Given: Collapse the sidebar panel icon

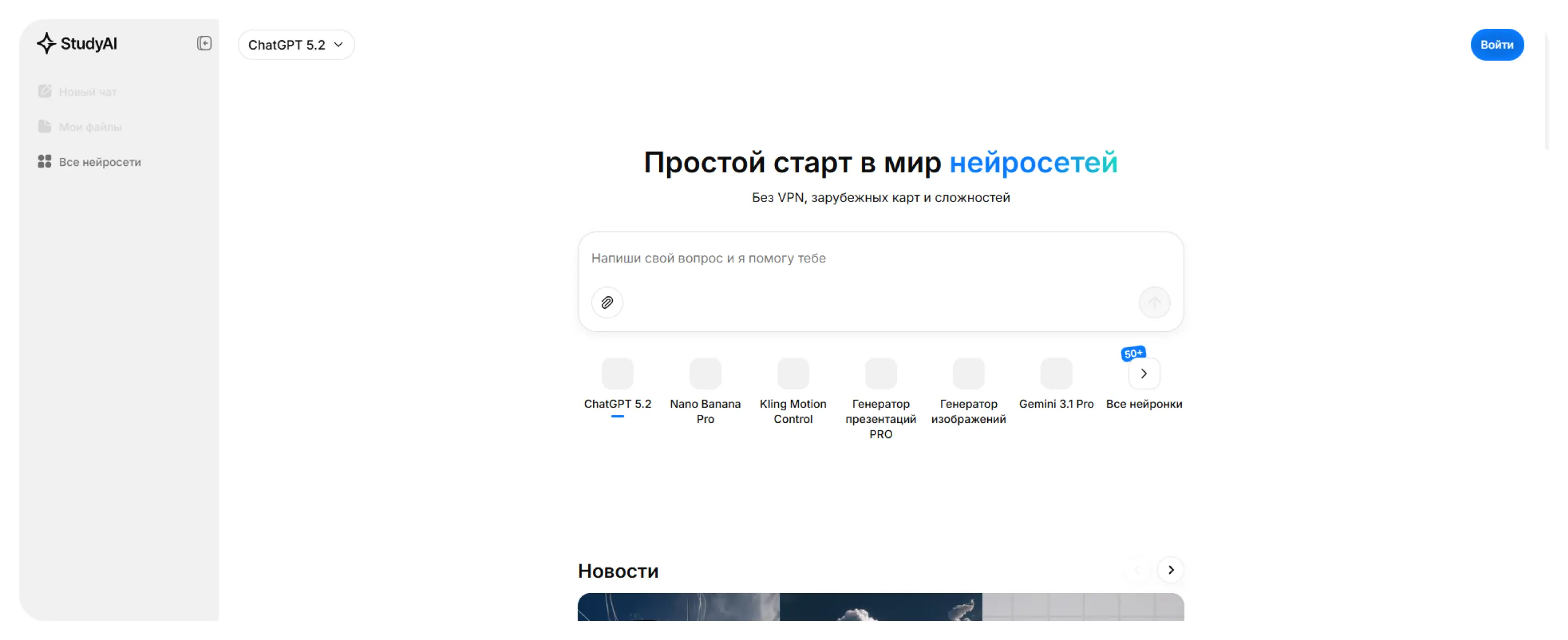Looking at the screenshot, I should point(204,43).
